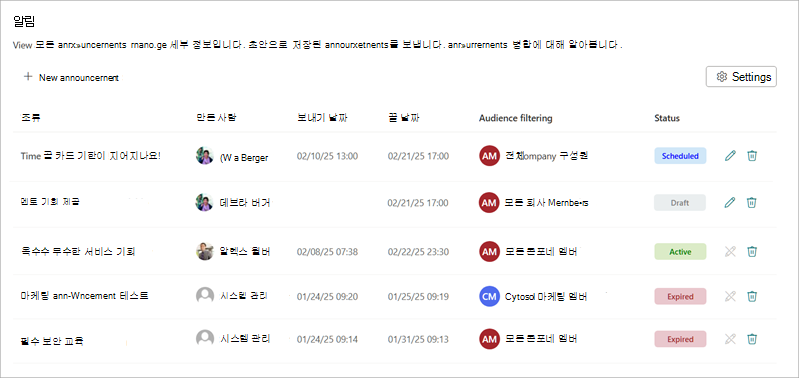Select the send date 02/08/25 07:38
This screenshot has width=800, height=378.
(x=327, y=251)
